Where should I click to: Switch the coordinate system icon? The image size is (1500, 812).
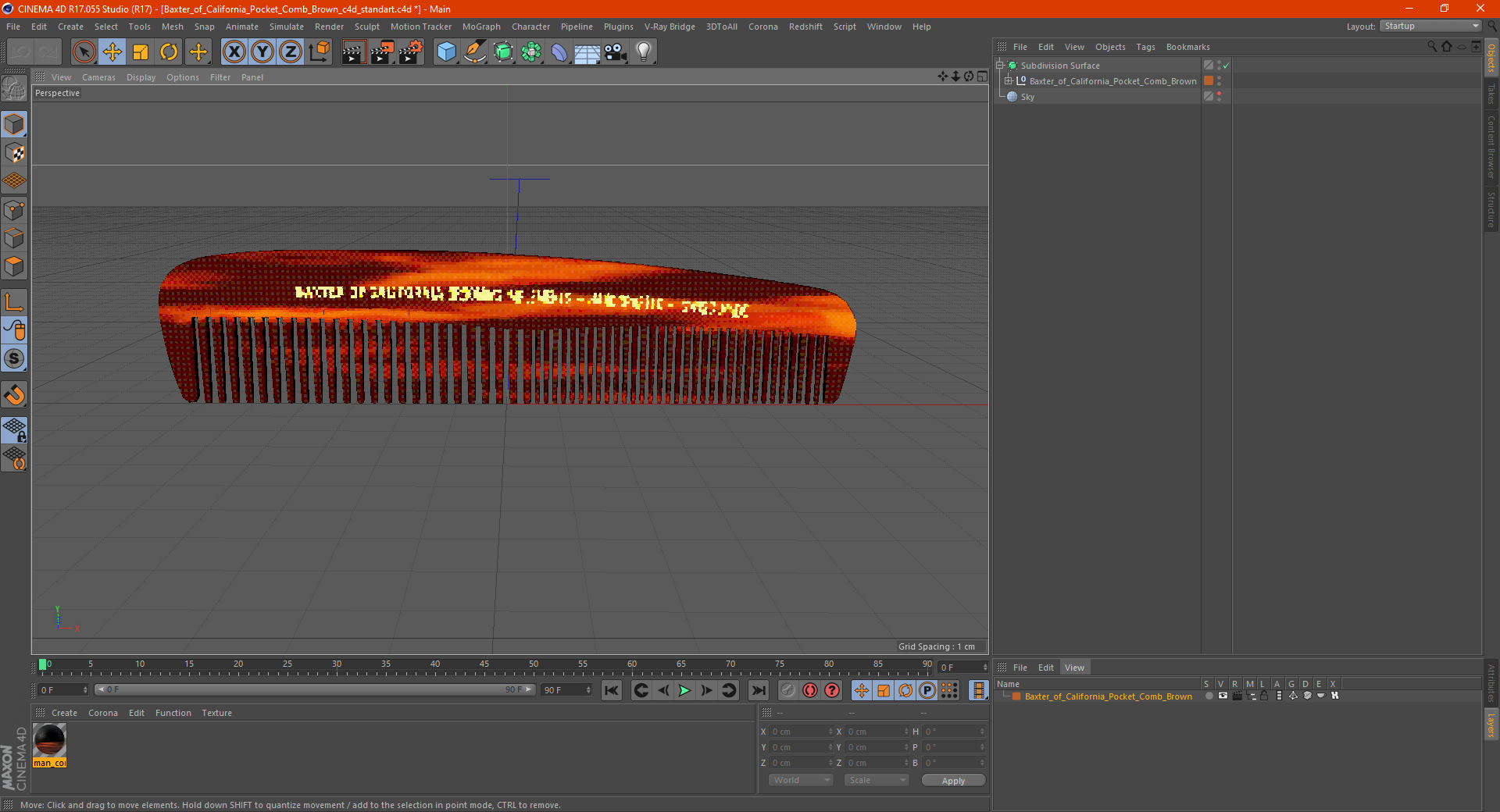click(319, 52)
